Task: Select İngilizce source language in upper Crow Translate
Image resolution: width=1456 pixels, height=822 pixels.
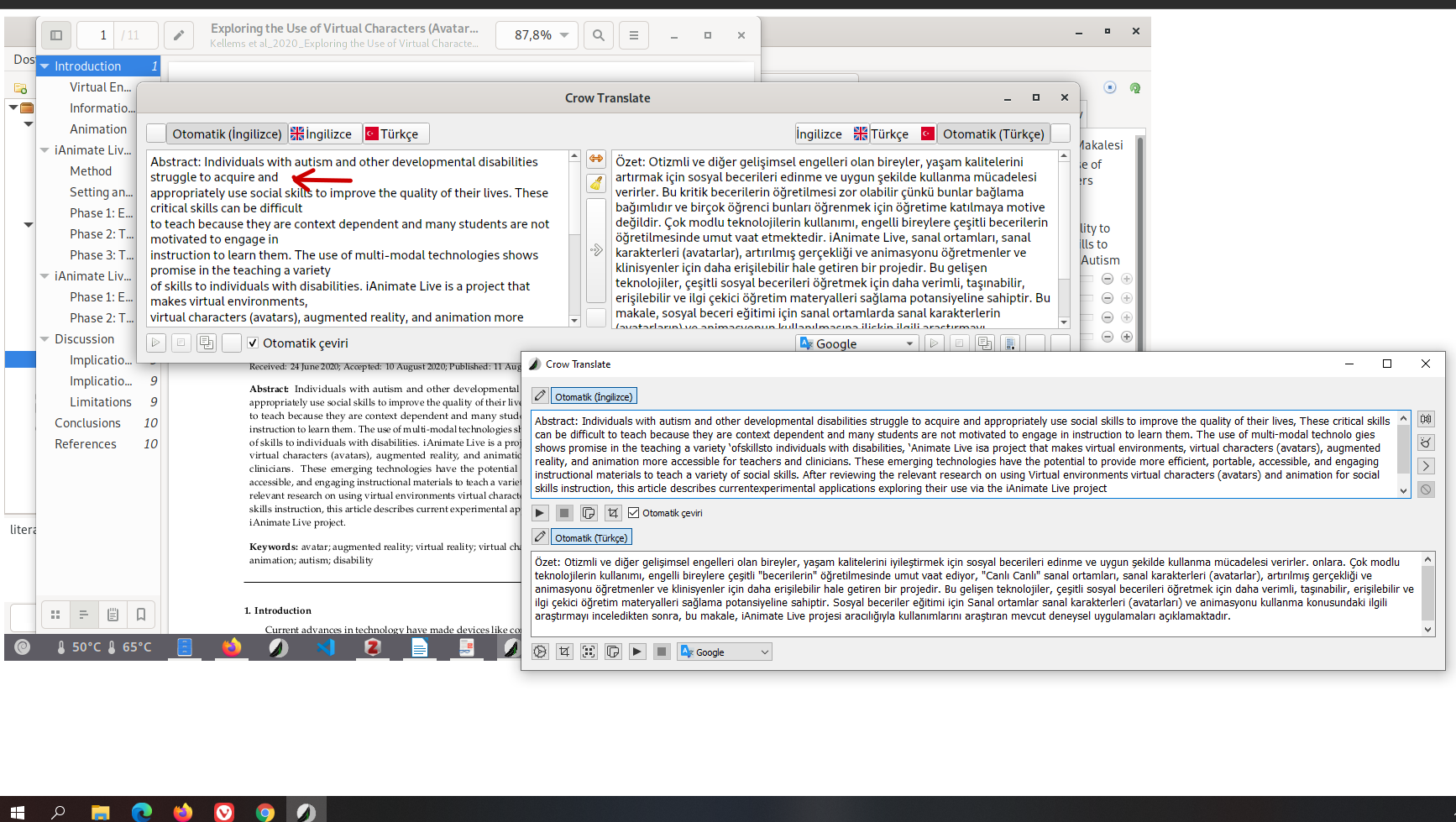Action: click(x=325, y=134)
